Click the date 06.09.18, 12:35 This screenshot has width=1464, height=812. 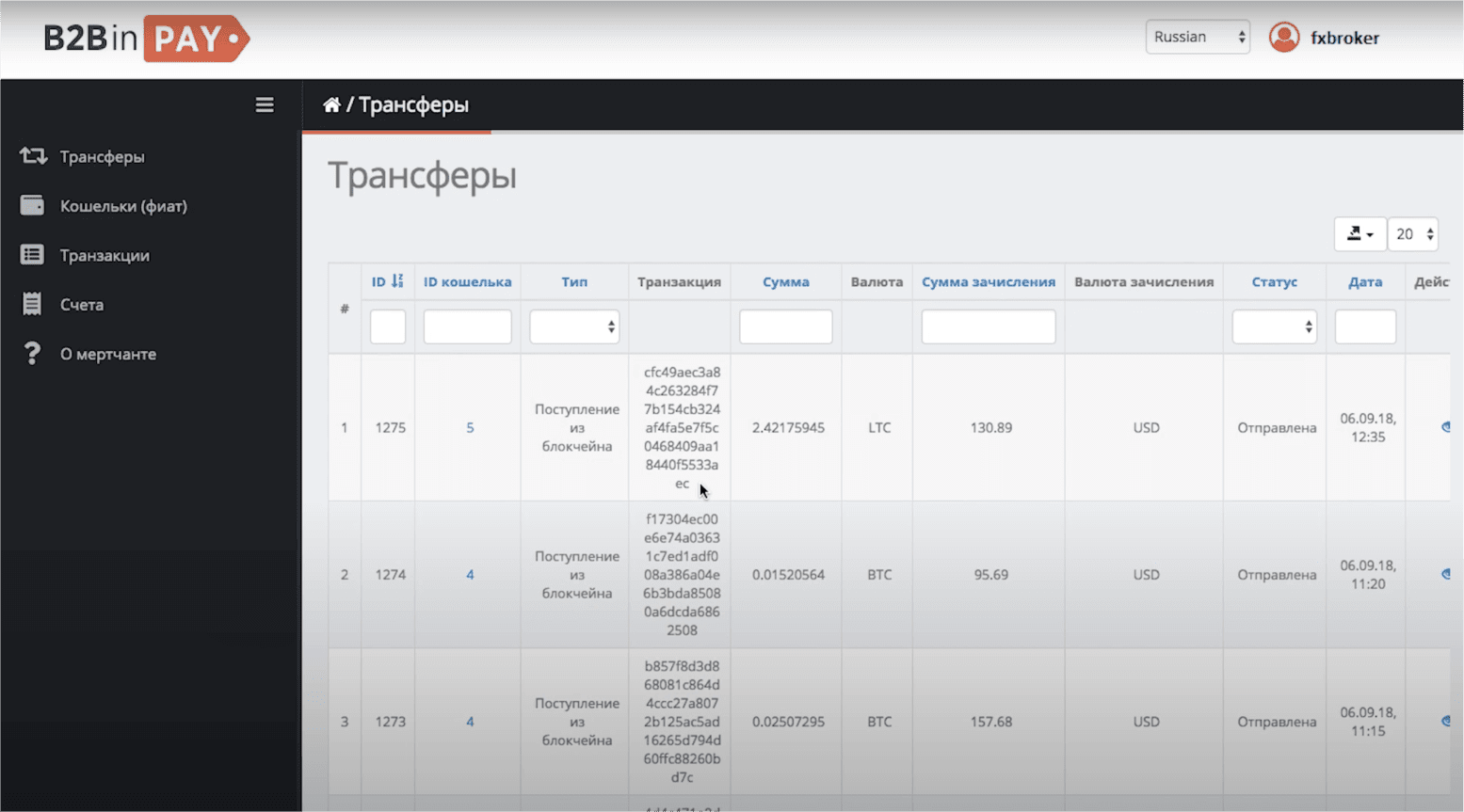tap(1368, 427)
